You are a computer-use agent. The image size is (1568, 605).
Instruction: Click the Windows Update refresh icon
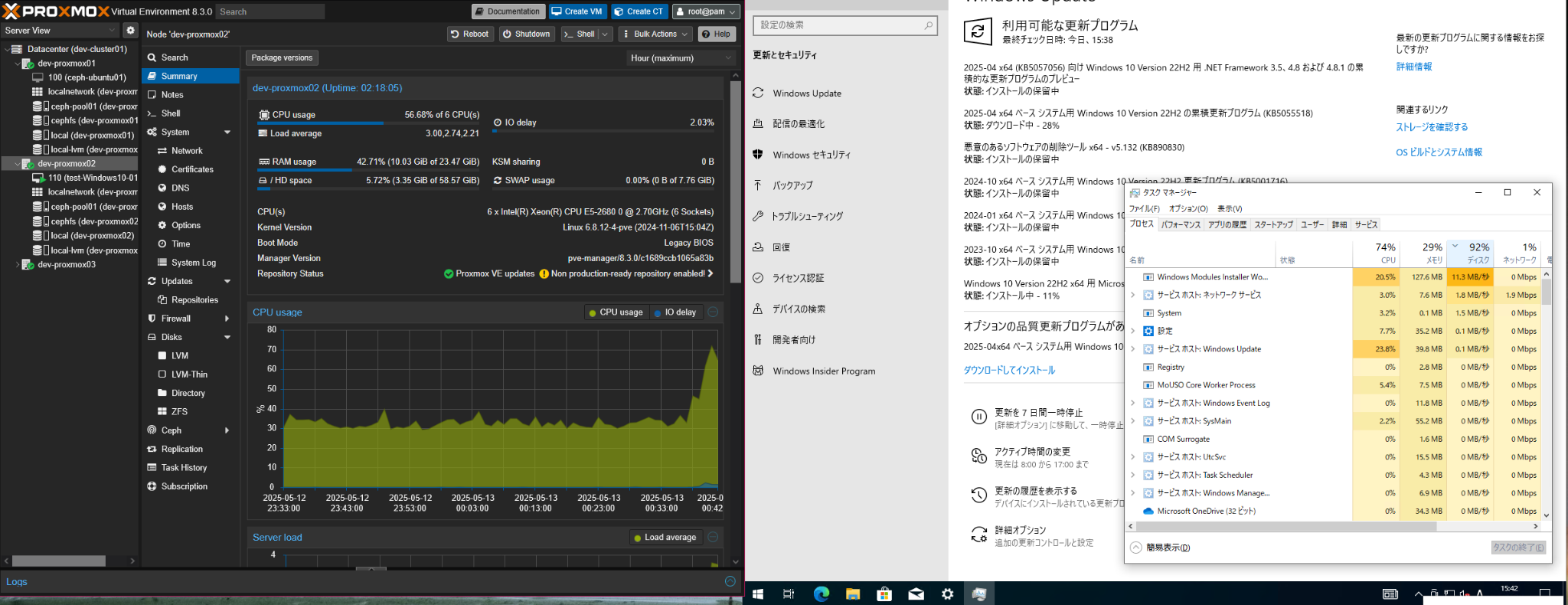tap(977, 31)
